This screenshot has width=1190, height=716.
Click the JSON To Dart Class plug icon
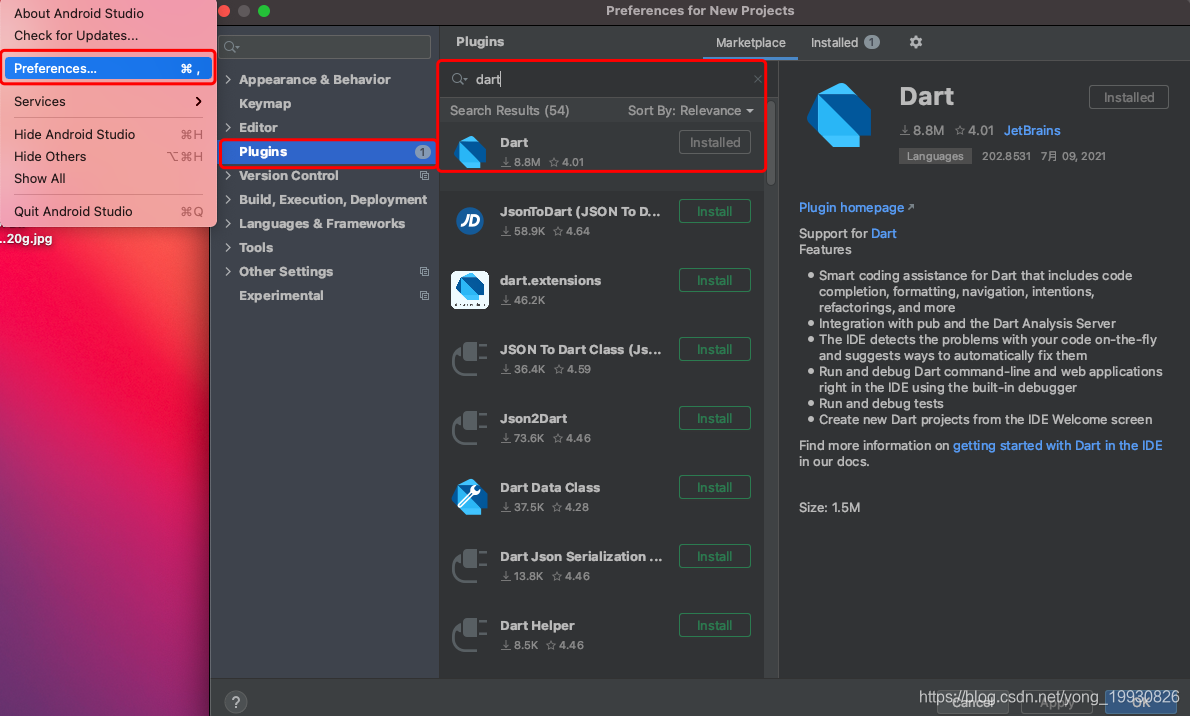click(470, 359)
